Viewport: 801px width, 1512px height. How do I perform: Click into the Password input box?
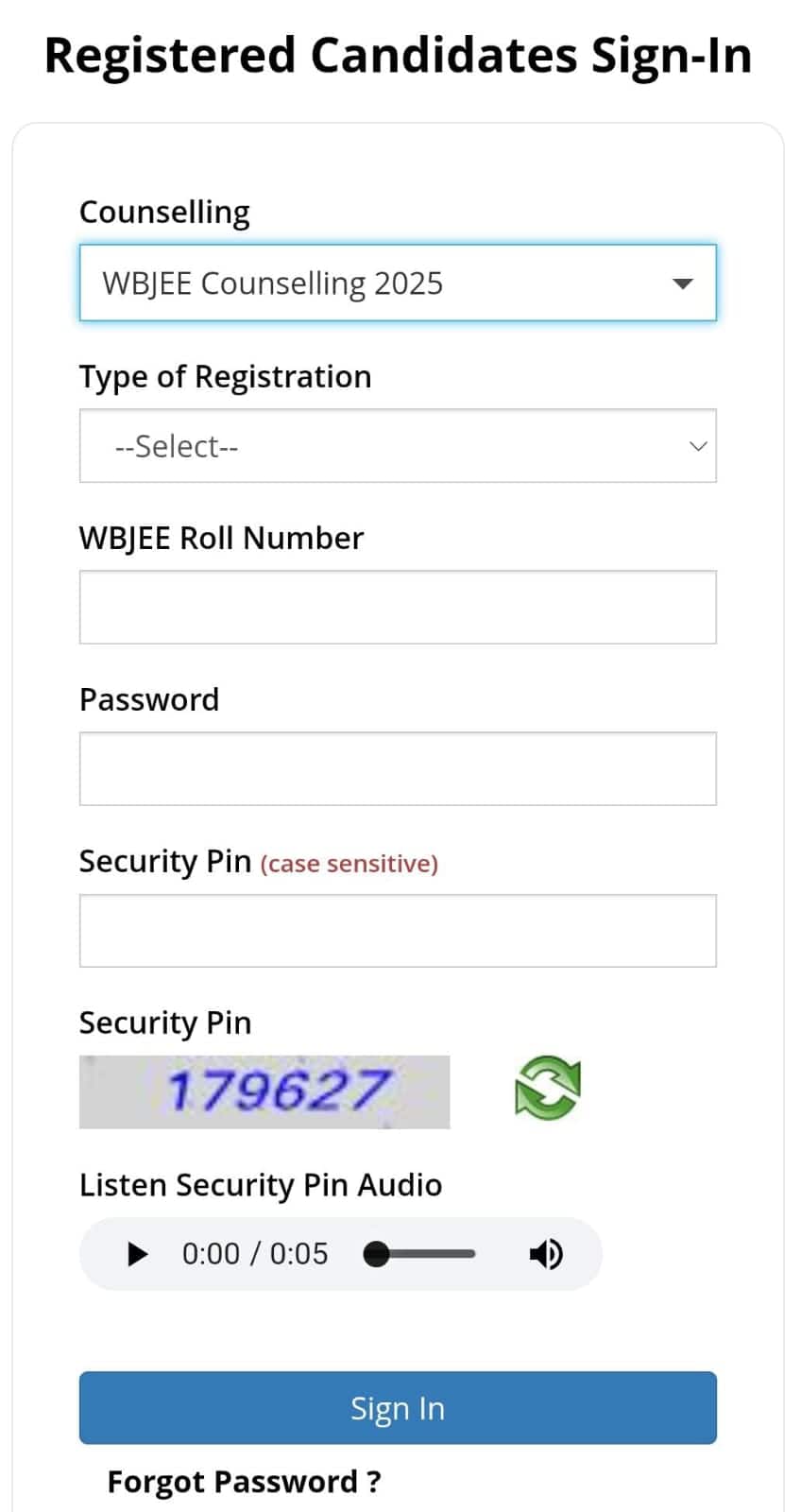point(397,769)
